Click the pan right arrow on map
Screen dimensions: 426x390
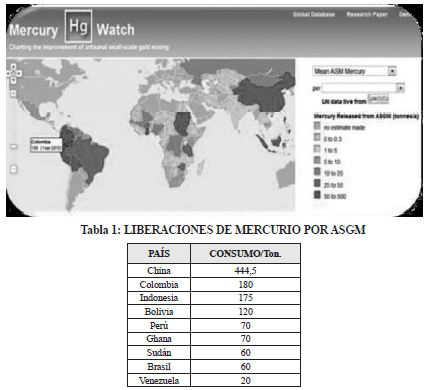19,73
